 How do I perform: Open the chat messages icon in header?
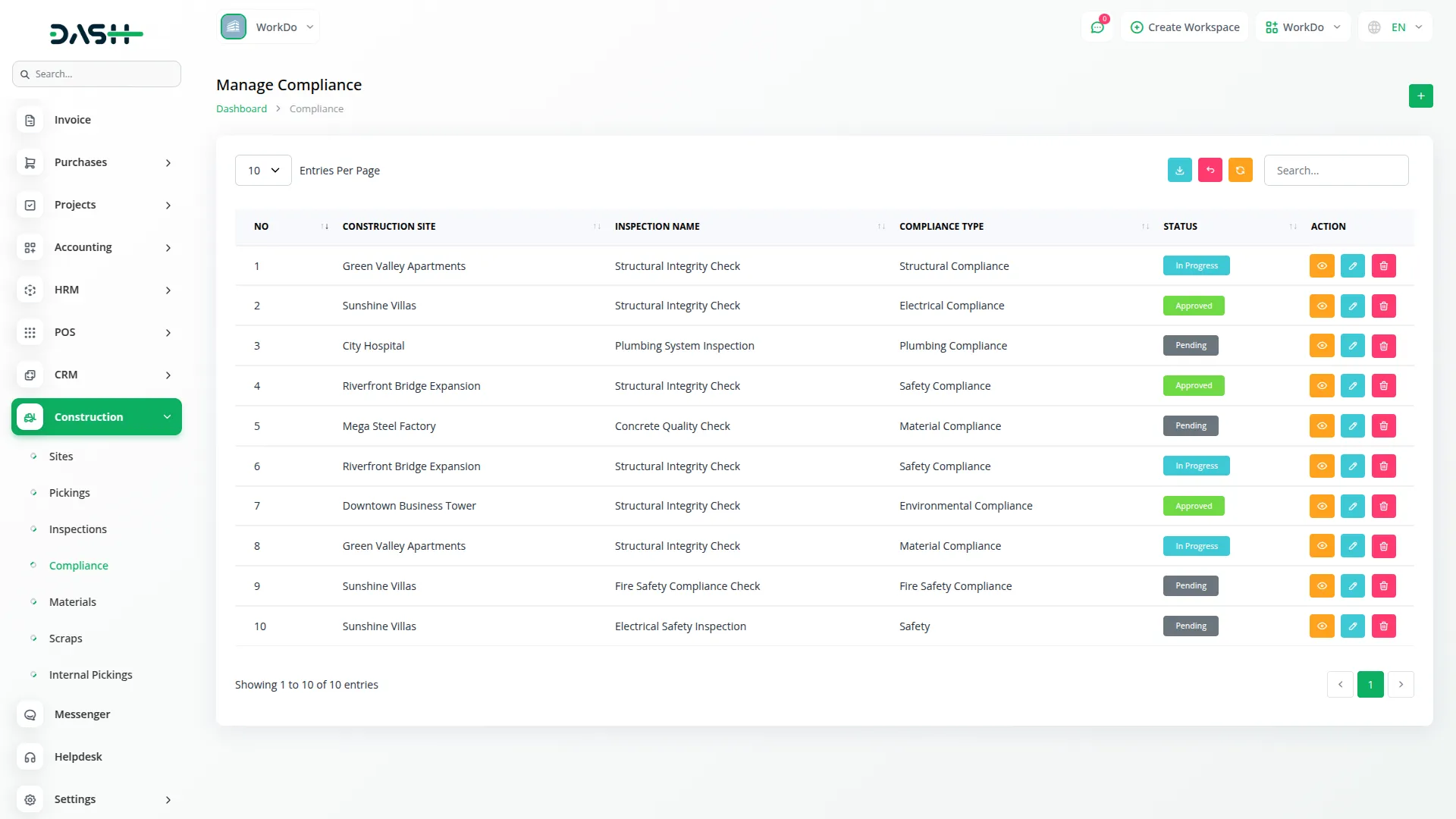coord(1097,27)
